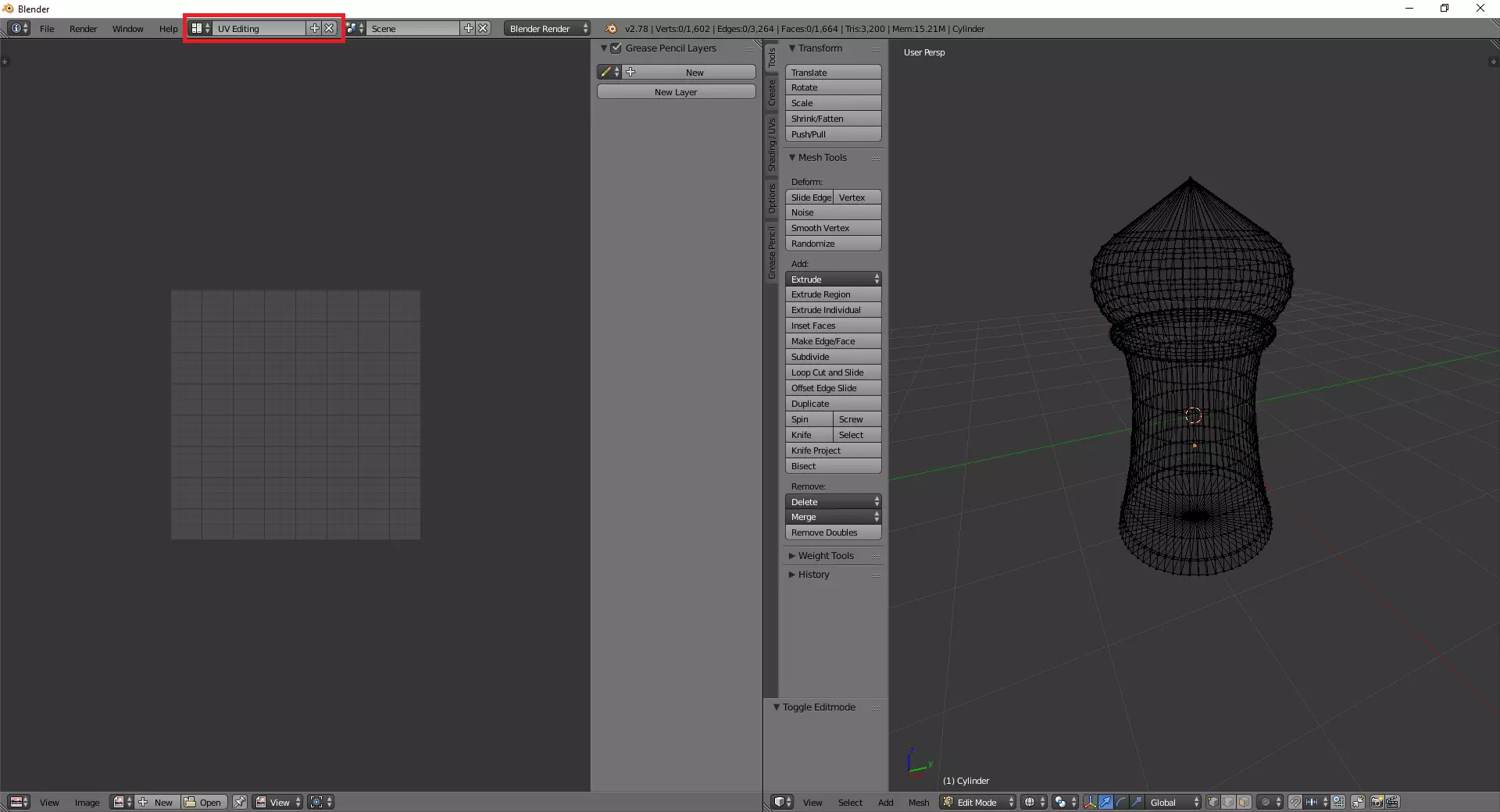Expand the History panel
This screenshot has height=812, width=1500.
(813, 575)
